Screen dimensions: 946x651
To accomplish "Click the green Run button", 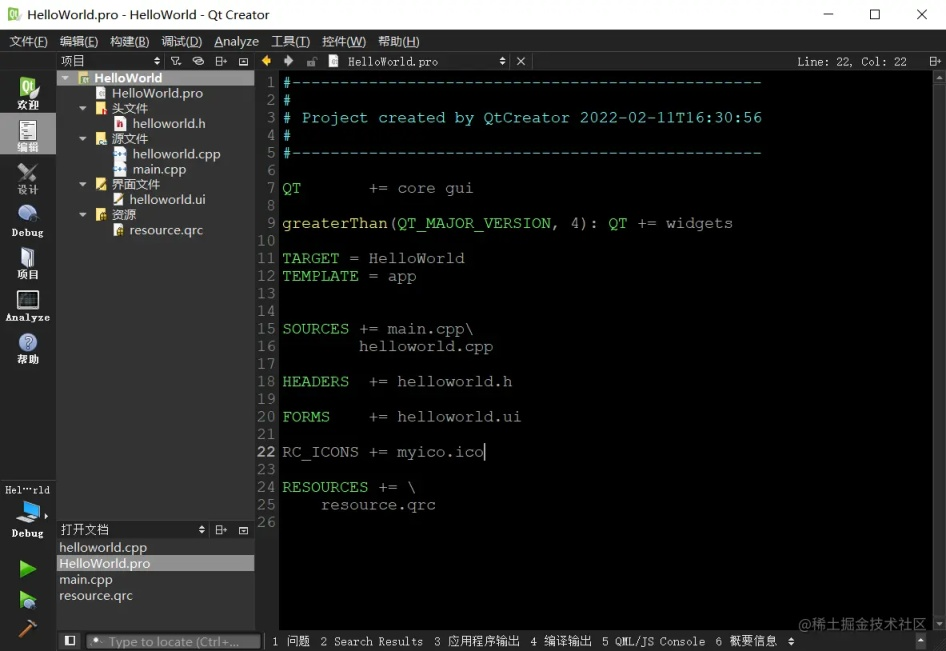I will [27, 569].
